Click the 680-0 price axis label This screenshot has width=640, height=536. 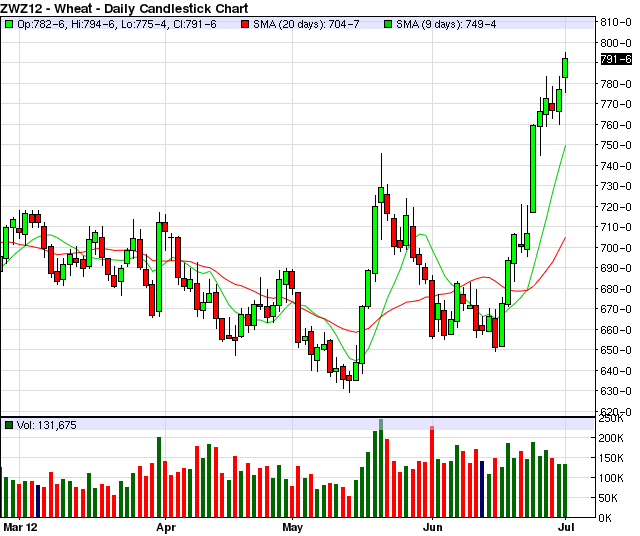(x=616, y=289)
